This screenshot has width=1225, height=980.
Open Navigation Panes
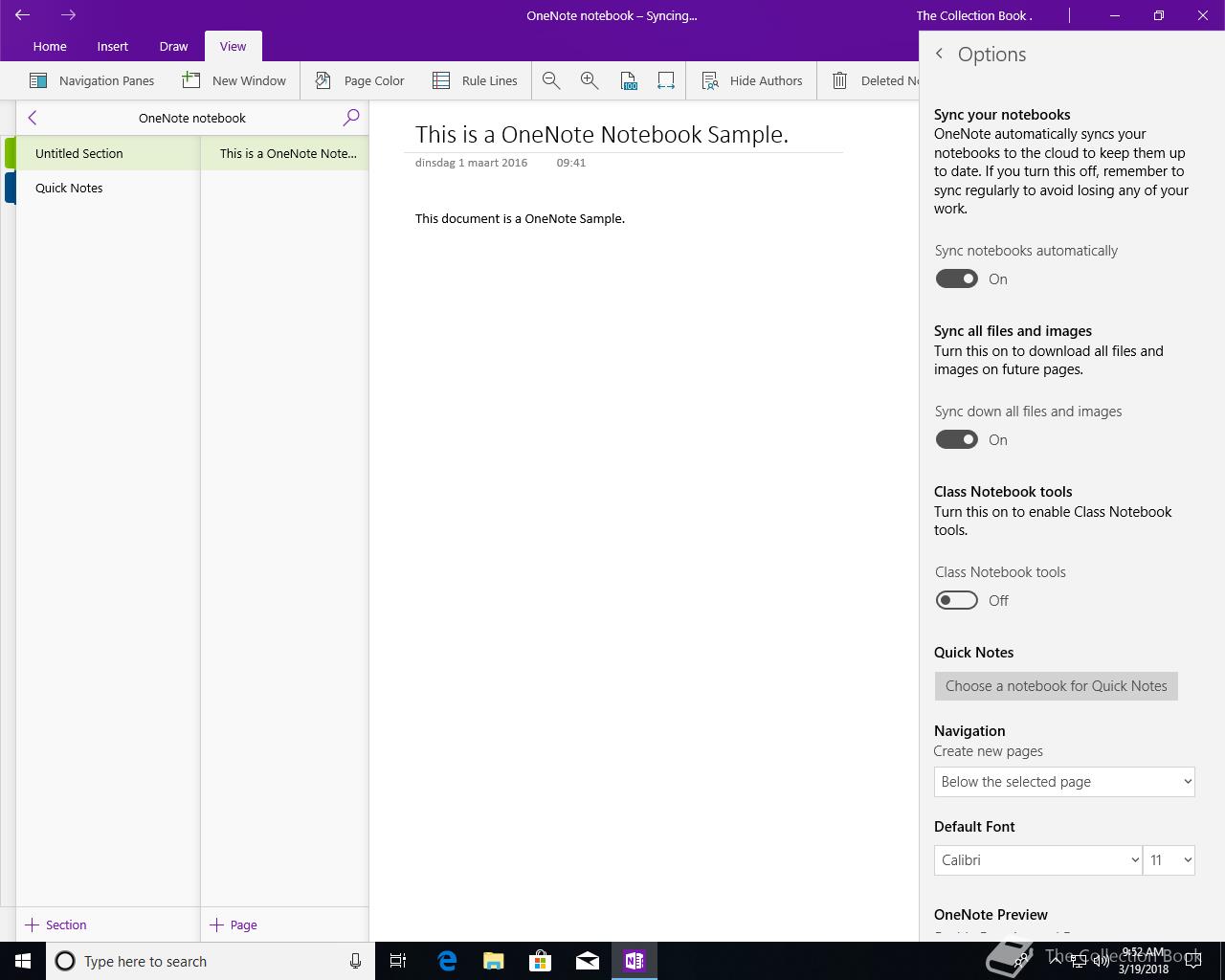[x=92, y=80]
